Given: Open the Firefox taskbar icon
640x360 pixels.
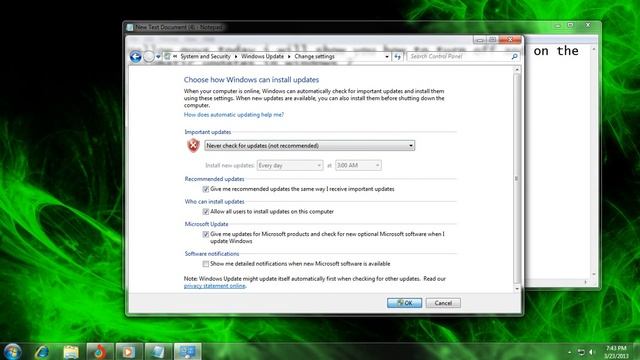Looking at the screenshot, I should [x=99, y=351].
